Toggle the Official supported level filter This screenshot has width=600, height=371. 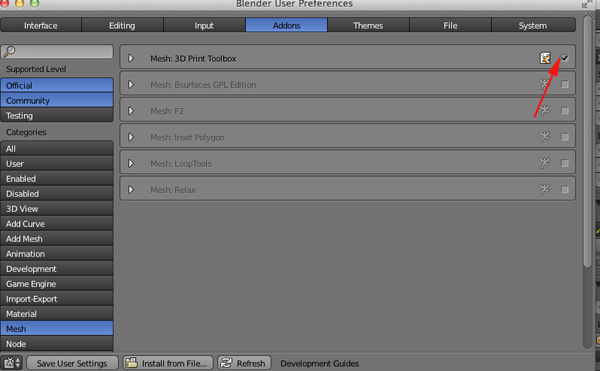point(57,85)
